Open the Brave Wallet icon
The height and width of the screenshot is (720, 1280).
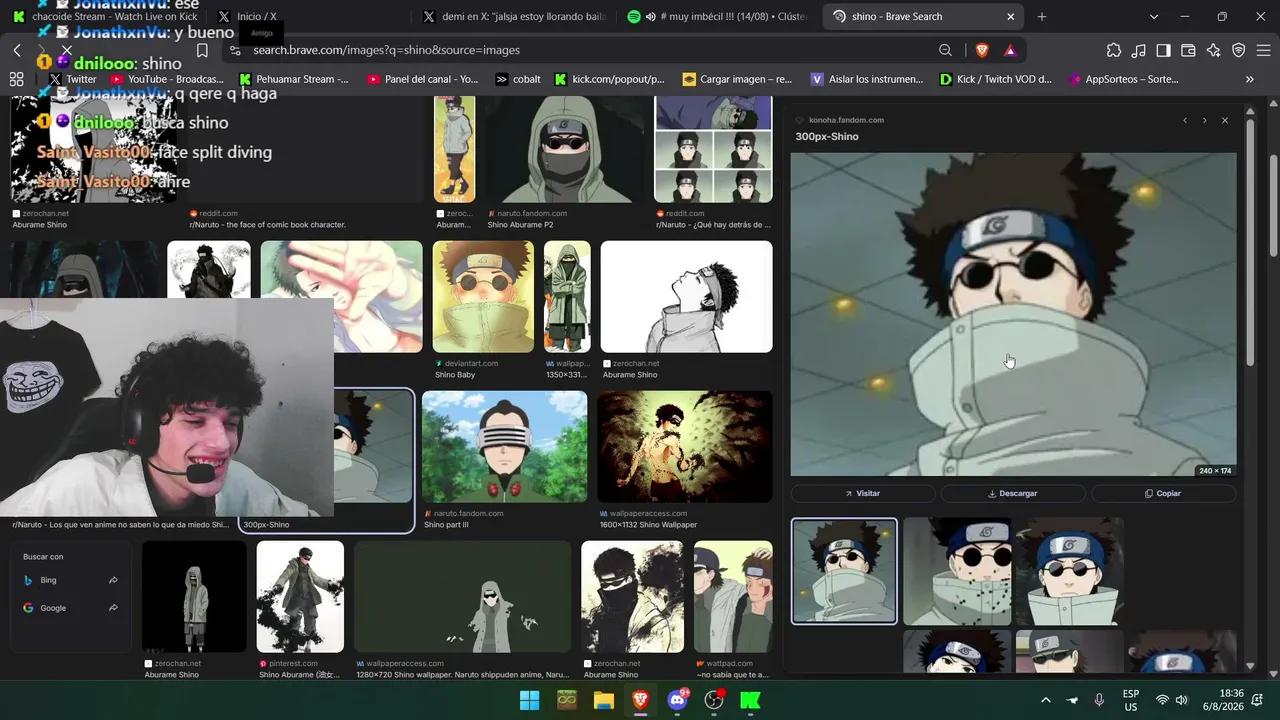(1189, 50)
